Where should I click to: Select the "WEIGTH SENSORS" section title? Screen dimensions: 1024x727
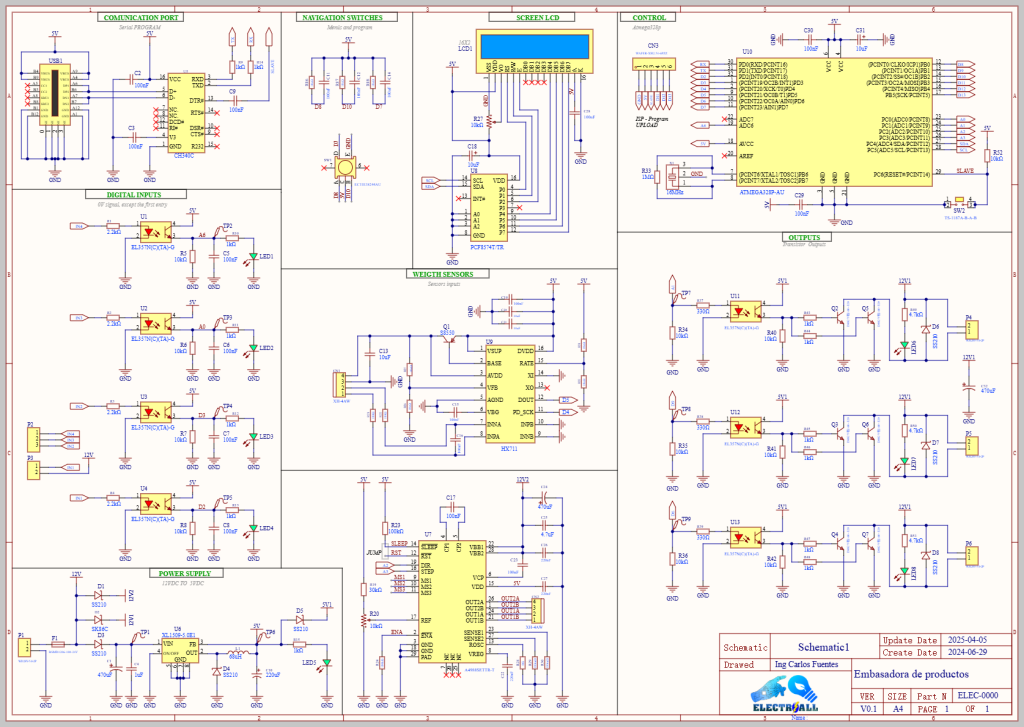click(x=443, y=274)
